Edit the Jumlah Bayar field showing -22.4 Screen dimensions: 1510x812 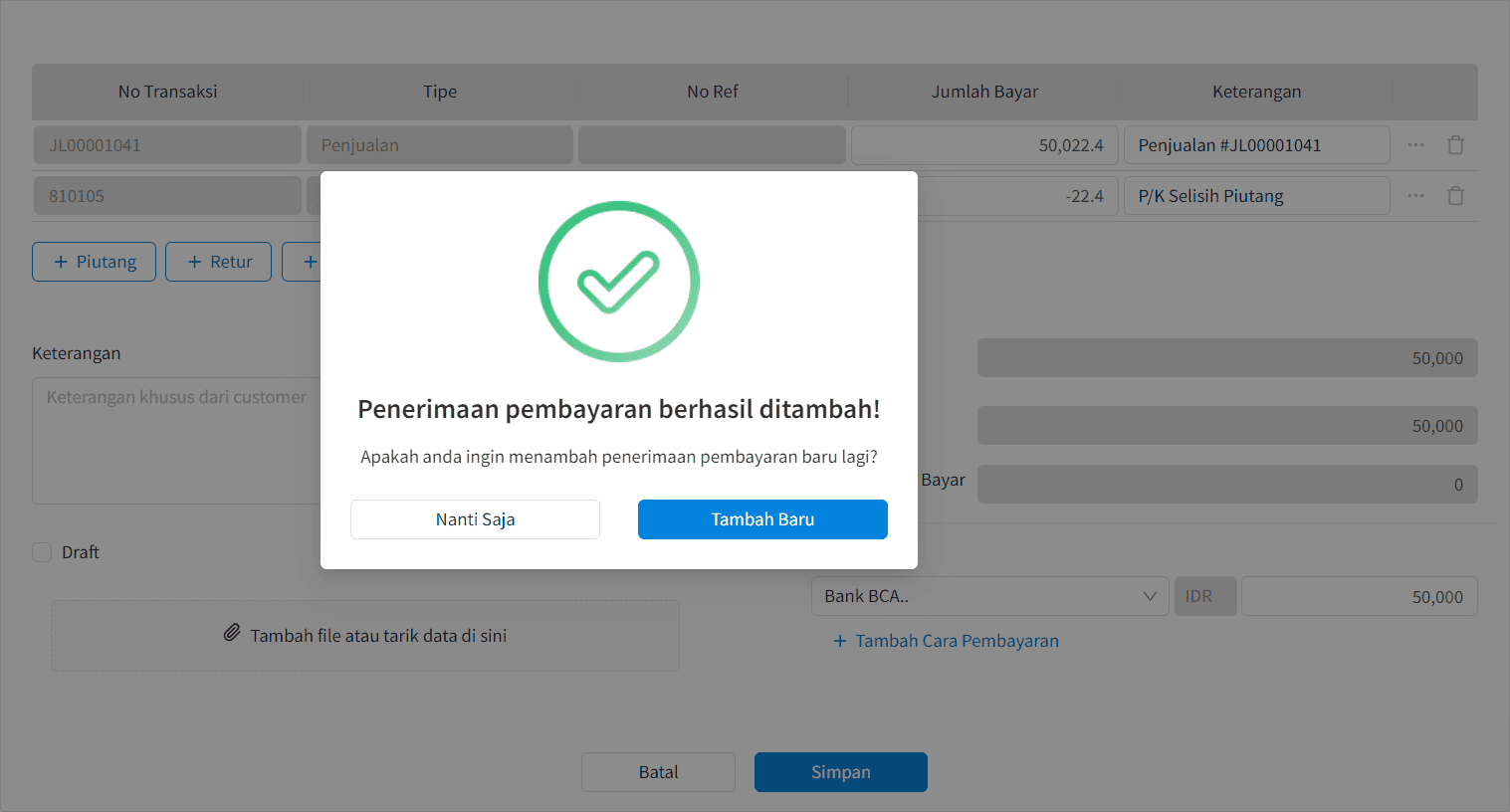pyautogui.click(x=1018, y=196)
